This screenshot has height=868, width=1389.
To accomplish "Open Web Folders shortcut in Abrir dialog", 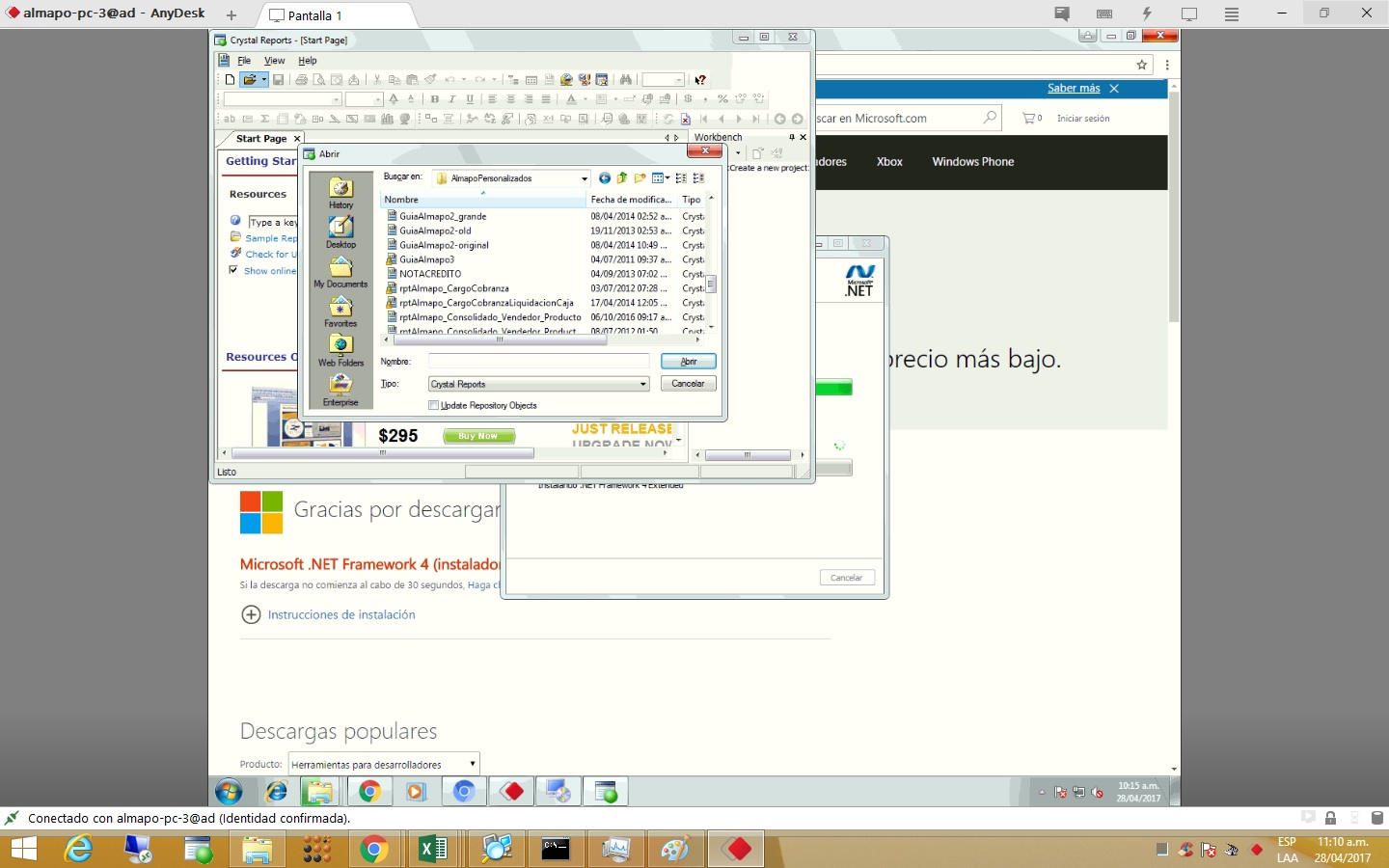I will 340,351.
